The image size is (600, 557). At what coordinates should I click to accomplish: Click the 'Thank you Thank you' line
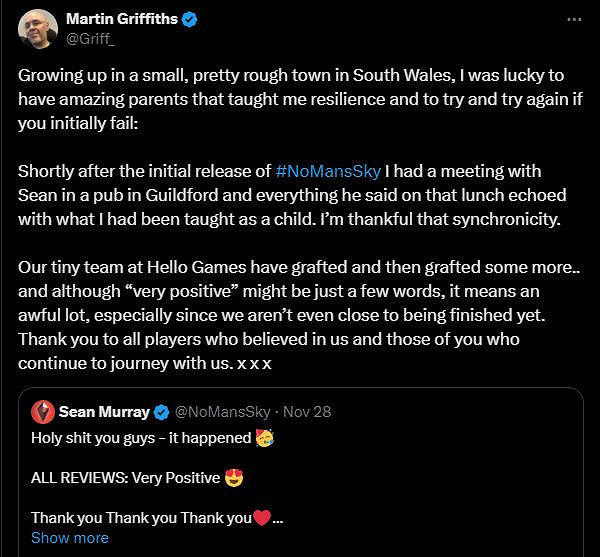140,518
